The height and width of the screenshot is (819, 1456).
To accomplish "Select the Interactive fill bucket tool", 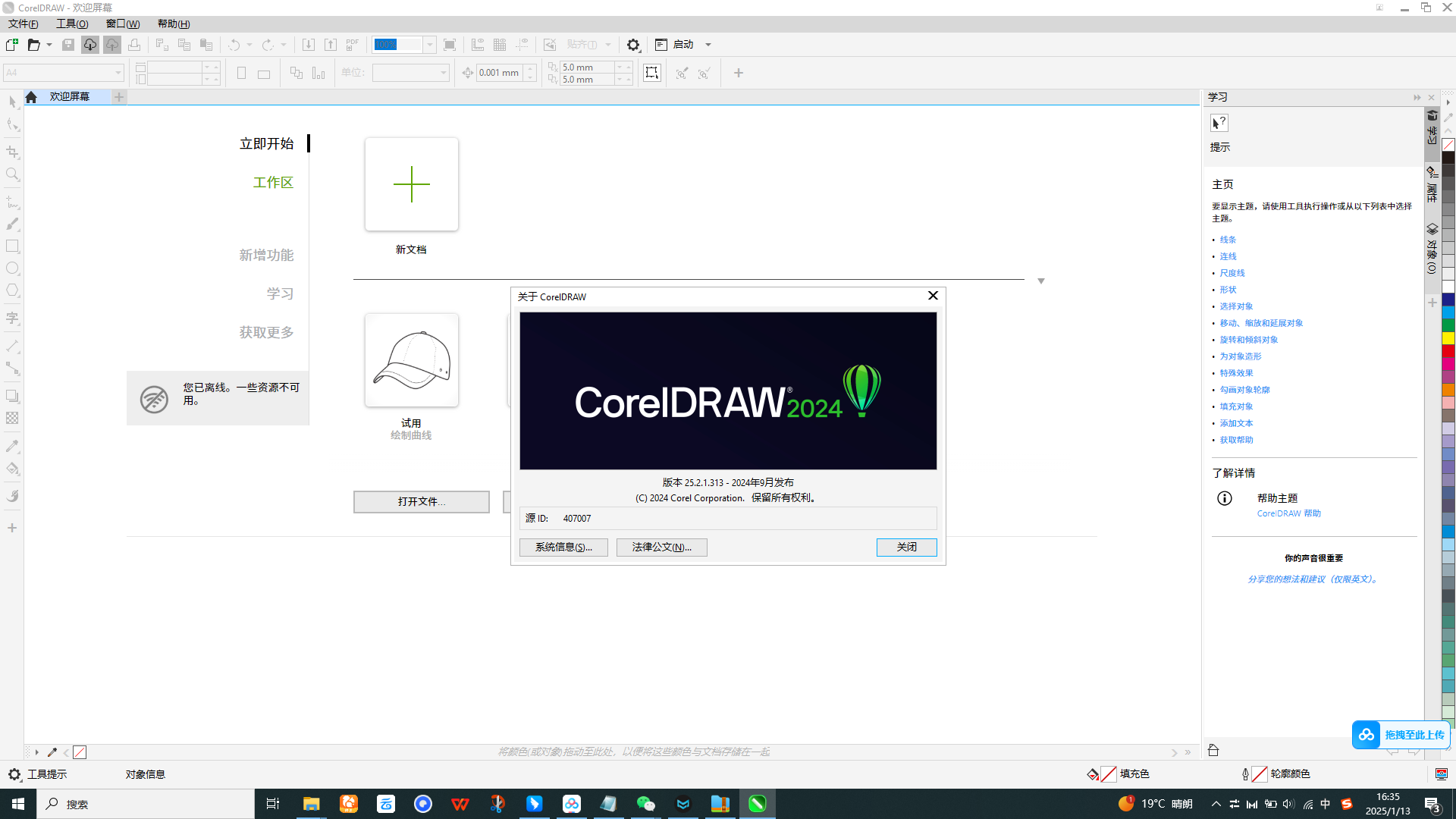I will coord(12,469).
